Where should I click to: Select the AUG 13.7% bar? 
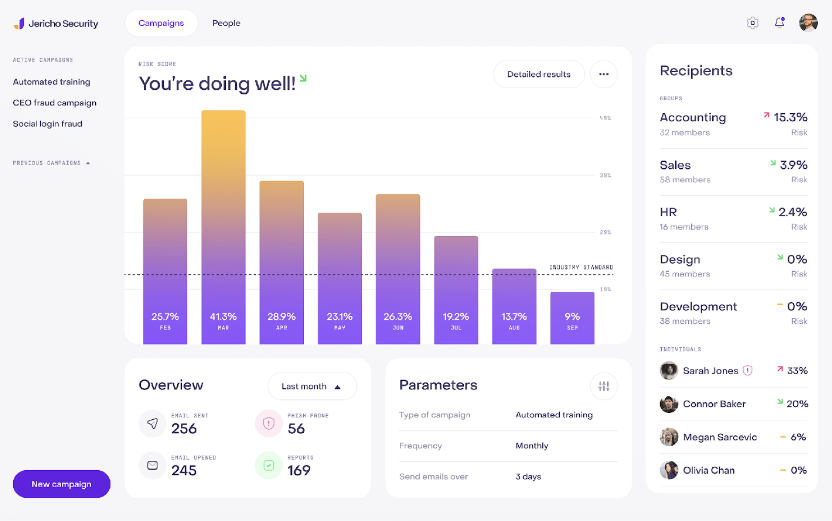514,307
